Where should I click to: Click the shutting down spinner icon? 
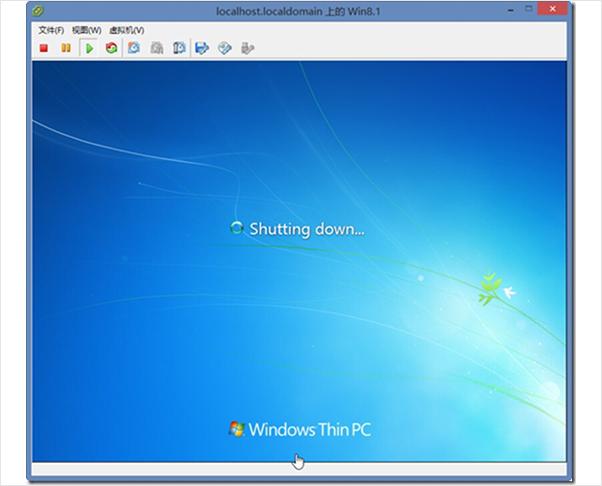click(x=237, y=228)
